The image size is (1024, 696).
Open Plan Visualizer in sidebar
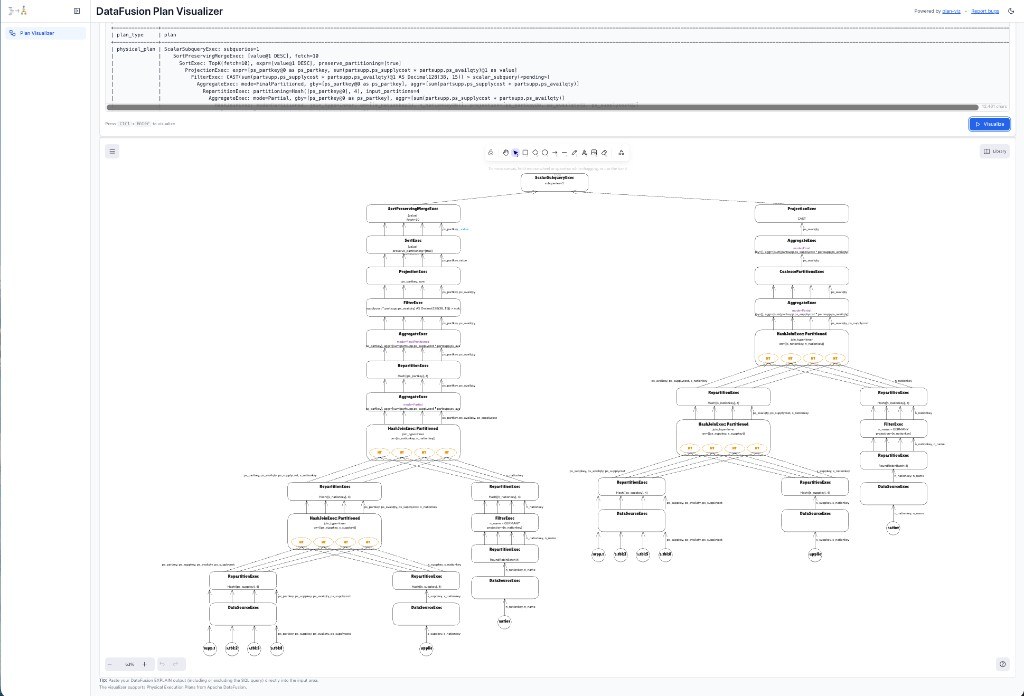point(45,33)
